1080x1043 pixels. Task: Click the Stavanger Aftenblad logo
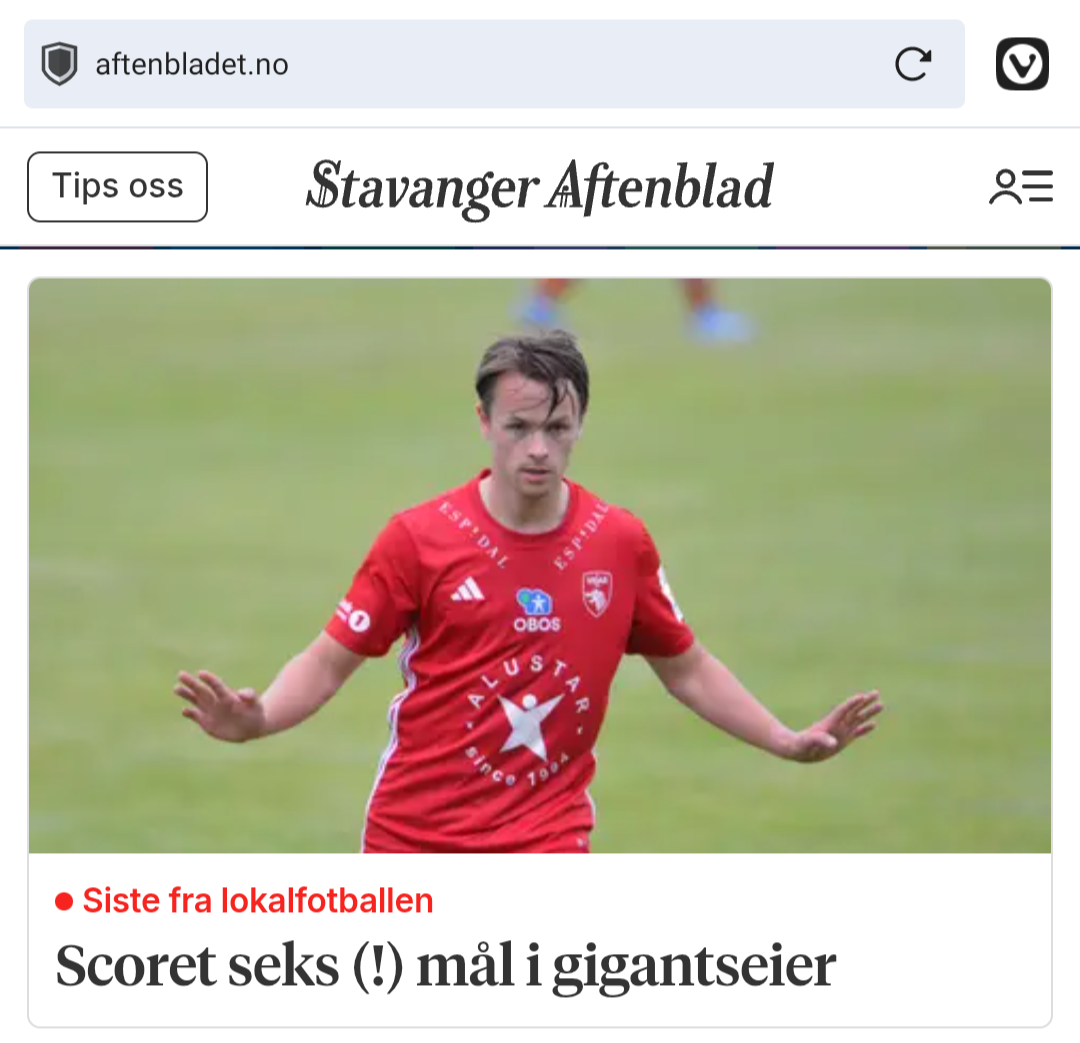[540, 187]
